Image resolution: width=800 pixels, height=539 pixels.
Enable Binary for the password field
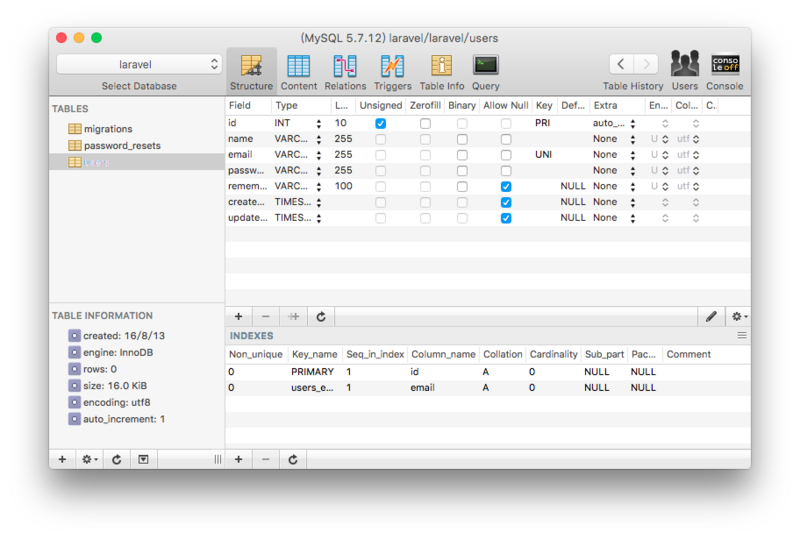462,170
